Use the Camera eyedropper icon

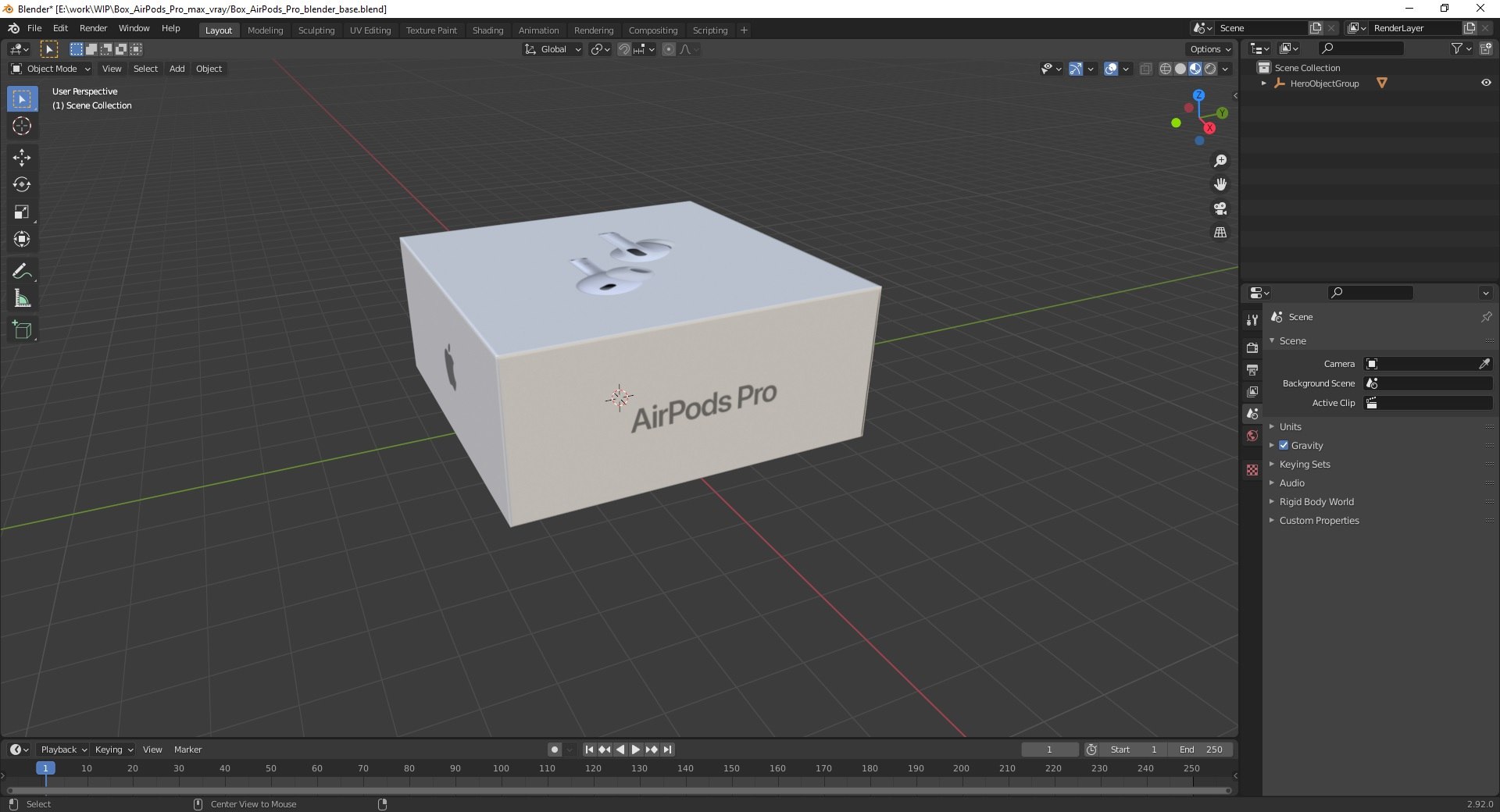coord(1484,364)
